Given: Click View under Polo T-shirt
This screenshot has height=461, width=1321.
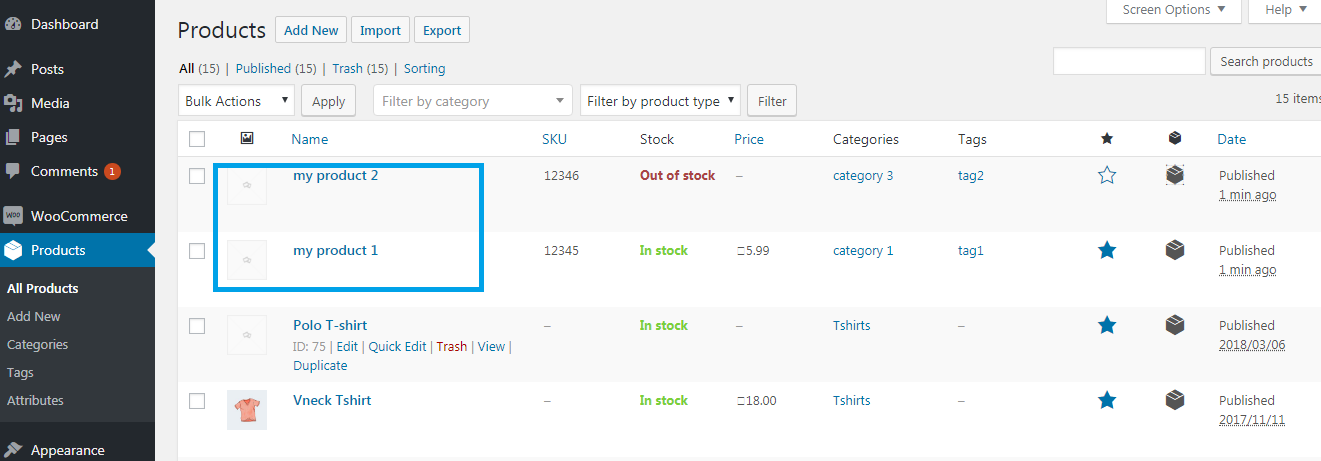Looking at the screenshot, I should tap(491, 346).
